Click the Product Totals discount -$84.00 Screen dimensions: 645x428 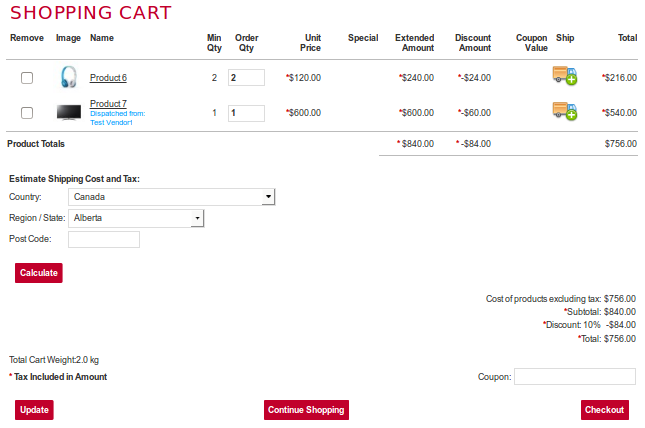tap(473, 144)
